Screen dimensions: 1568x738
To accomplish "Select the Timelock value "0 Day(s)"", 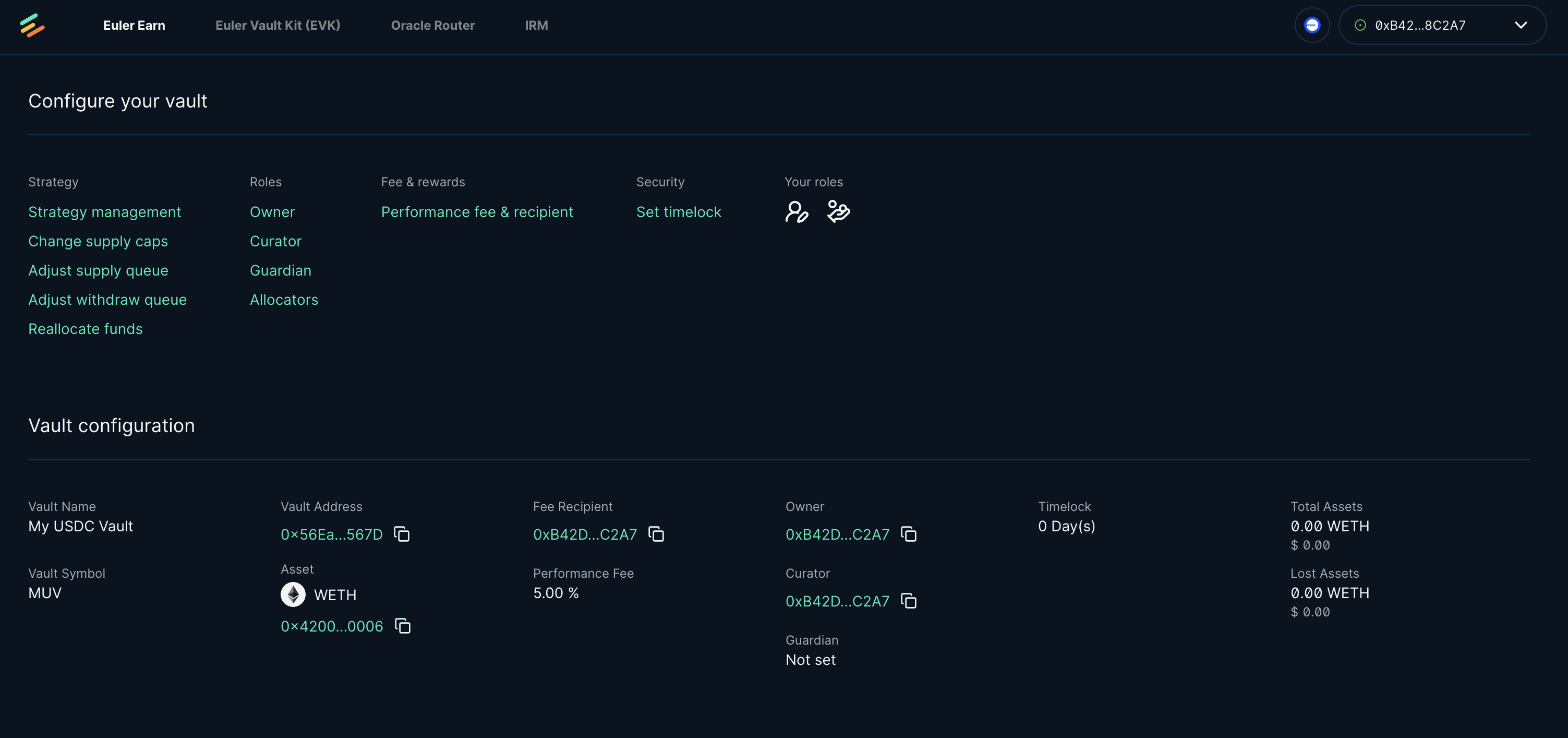I will 1066,526.
